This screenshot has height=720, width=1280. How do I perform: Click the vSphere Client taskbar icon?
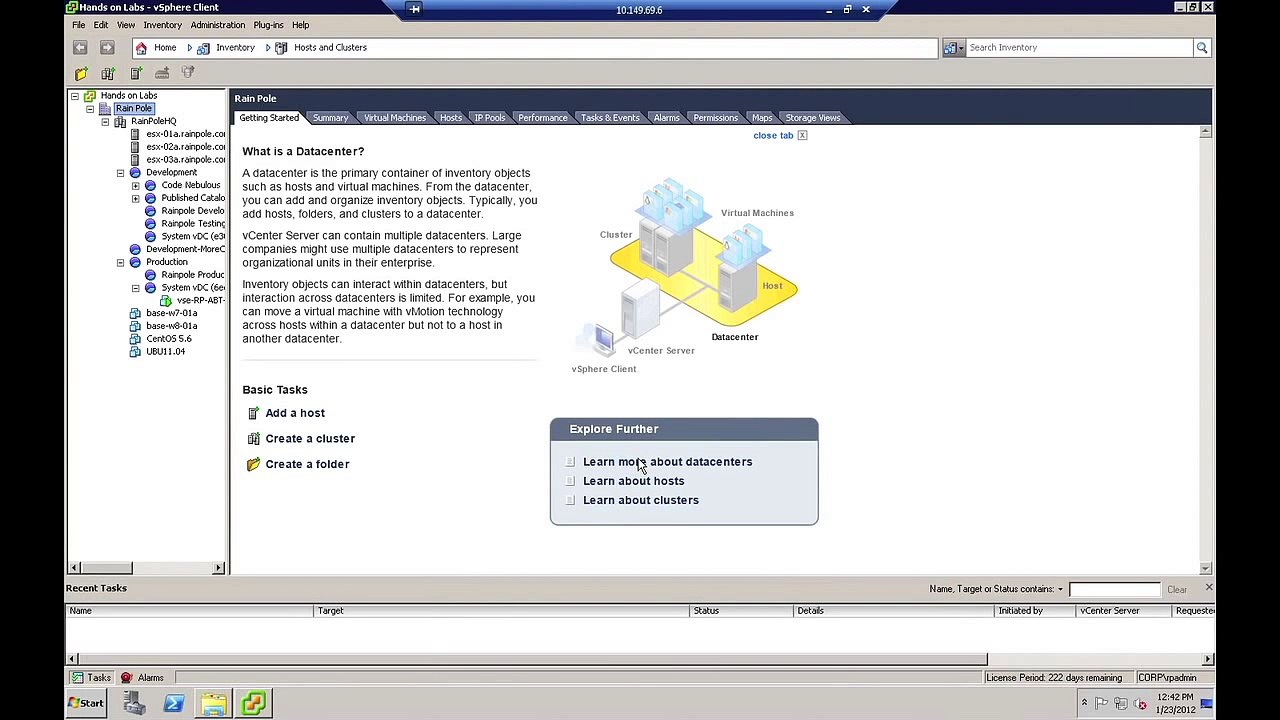[253, 703]
